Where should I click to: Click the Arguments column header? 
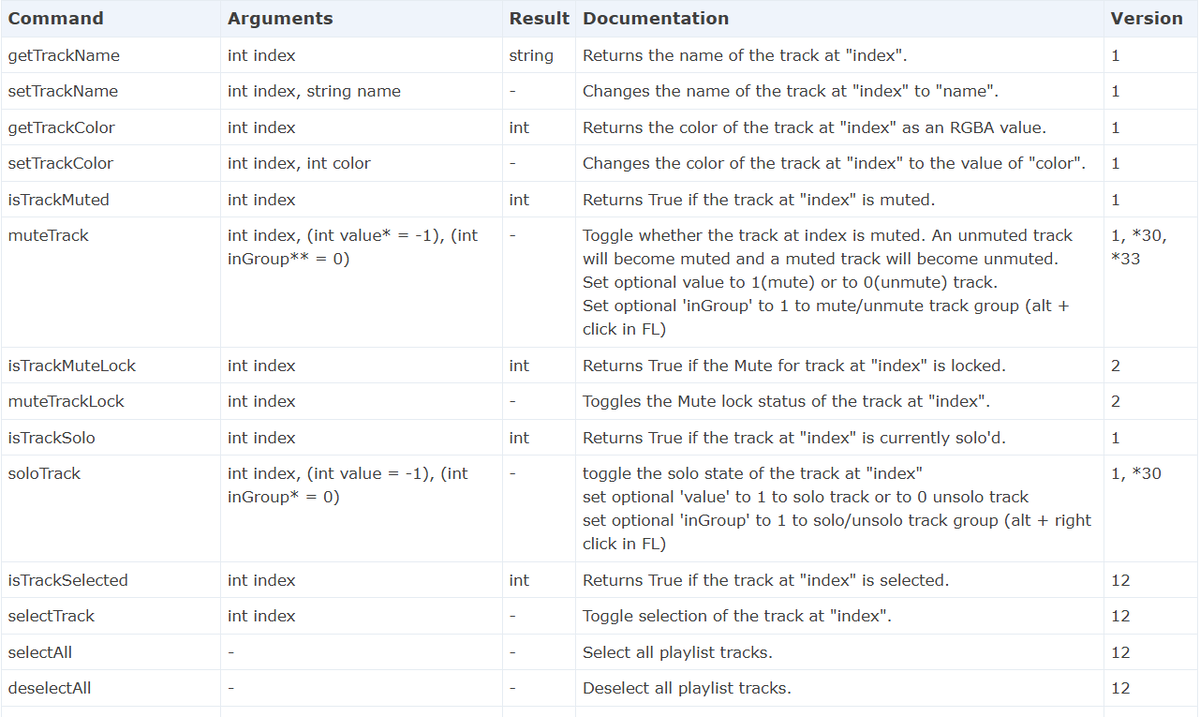[x=280, y=18]
